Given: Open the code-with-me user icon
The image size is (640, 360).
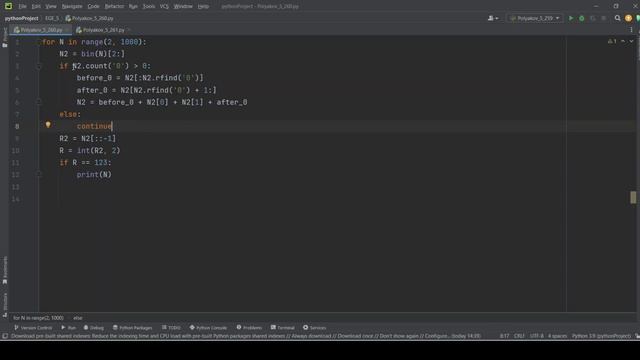Looking at the screenshot, I should click(493, 18).
